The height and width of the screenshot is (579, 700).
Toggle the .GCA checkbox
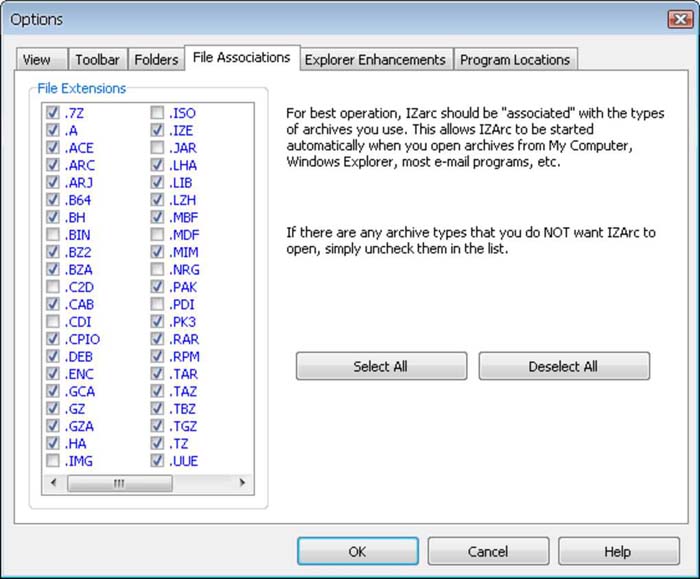(x=53, y=391)
